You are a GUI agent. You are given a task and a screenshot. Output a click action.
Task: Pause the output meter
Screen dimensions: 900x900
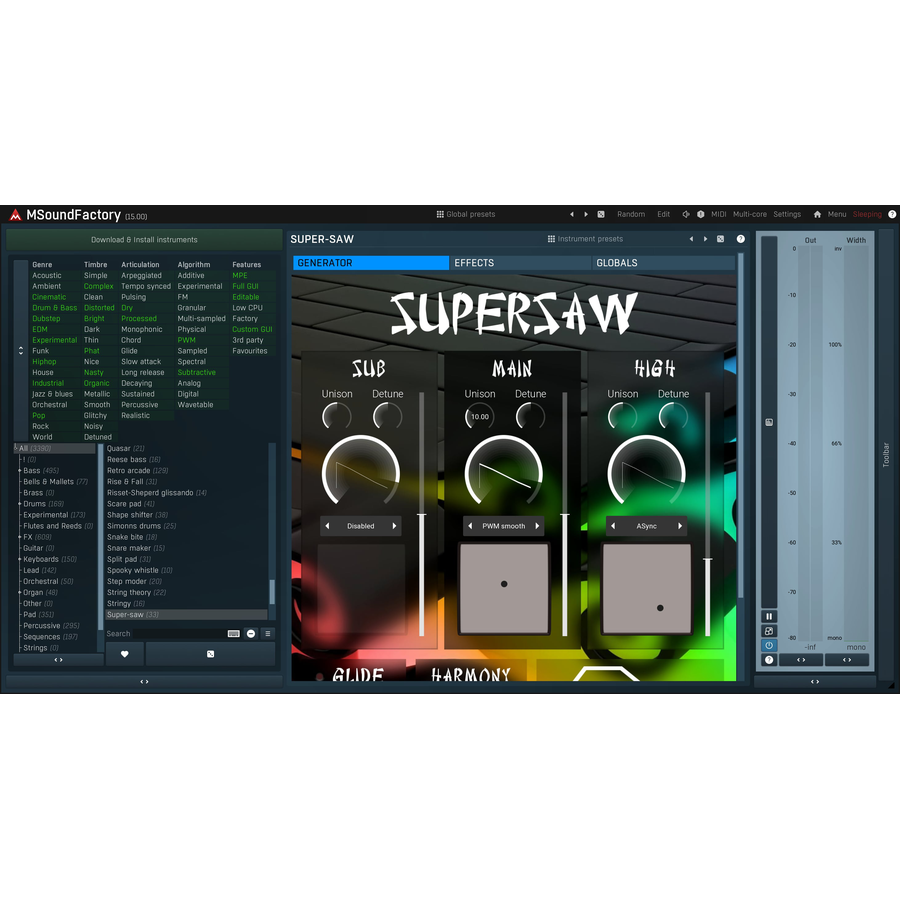[x=769, y=616]
